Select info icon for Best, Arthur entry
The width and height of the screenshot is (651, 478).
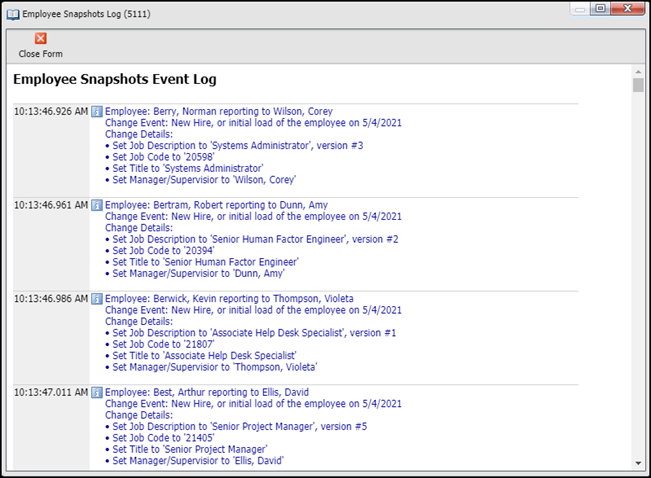[x=97, y=393]
